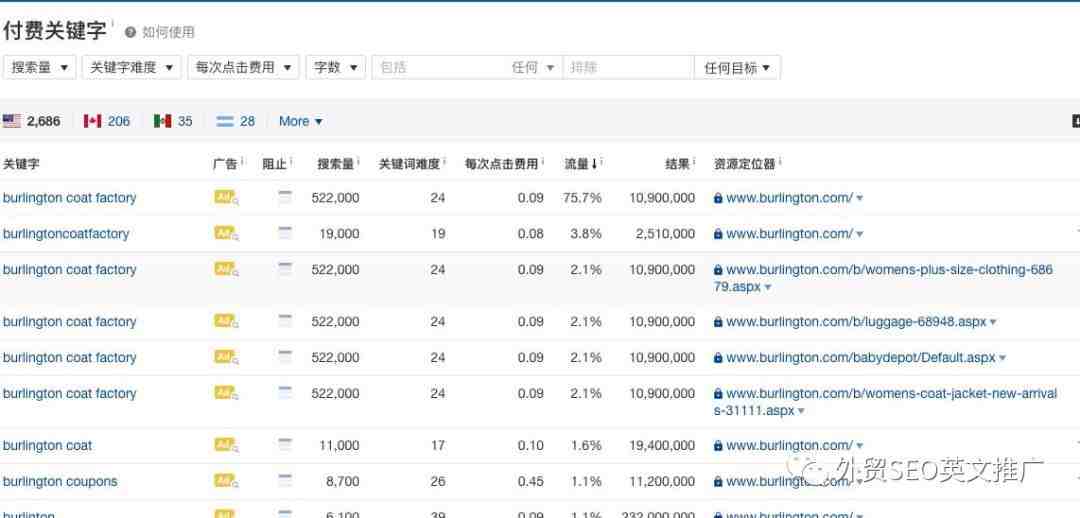Click the info icon next to 广告 header
Image resolution: width=1080 pixels, height=518 pixels.
[x=242, y=162]
